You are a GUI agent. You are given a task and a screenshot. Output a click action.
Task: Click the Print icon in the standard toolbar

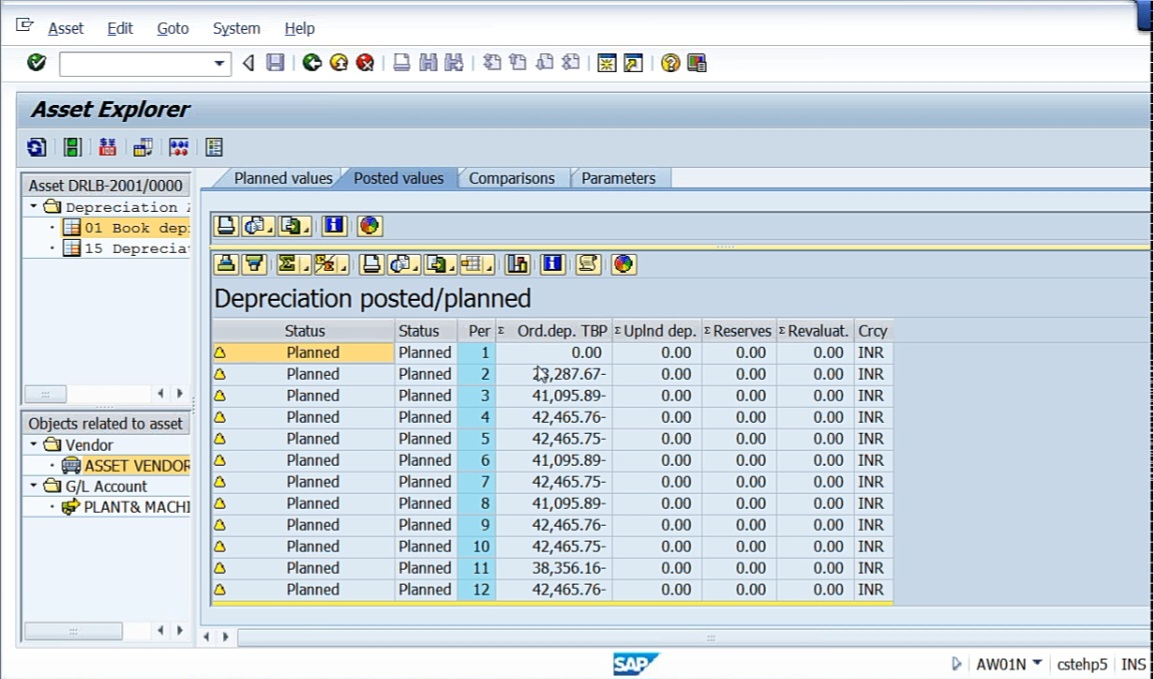point(401,63)
